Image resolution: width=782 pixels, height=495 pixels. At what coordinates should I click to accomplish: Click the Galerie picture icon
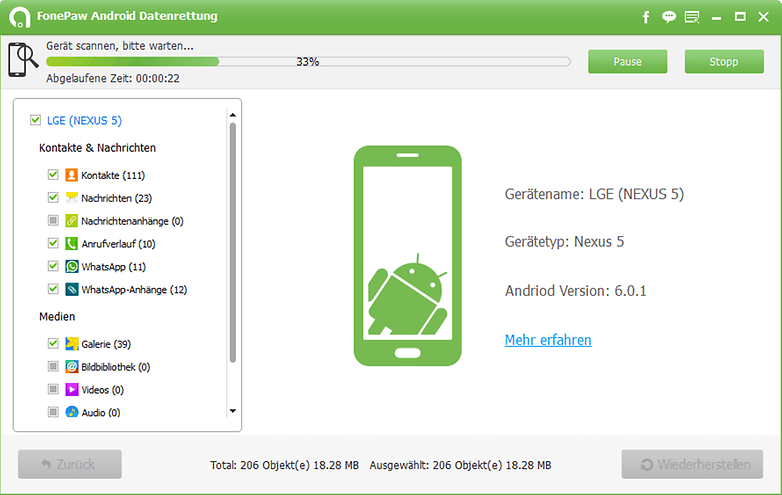[71, 344]
